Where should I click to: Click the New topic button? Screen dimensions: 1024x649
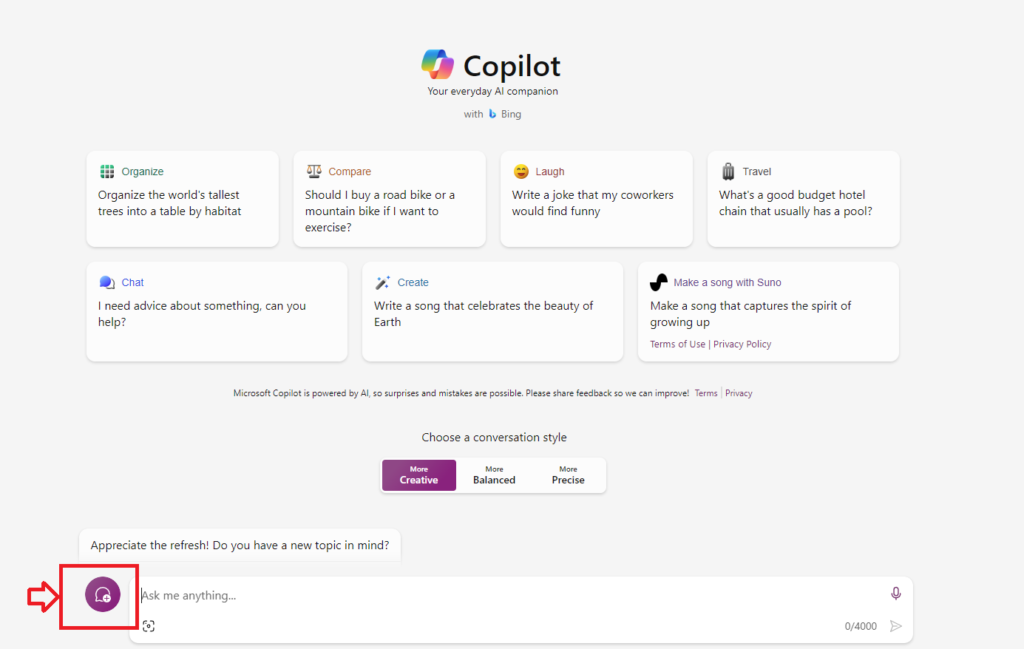pos(102,595)
